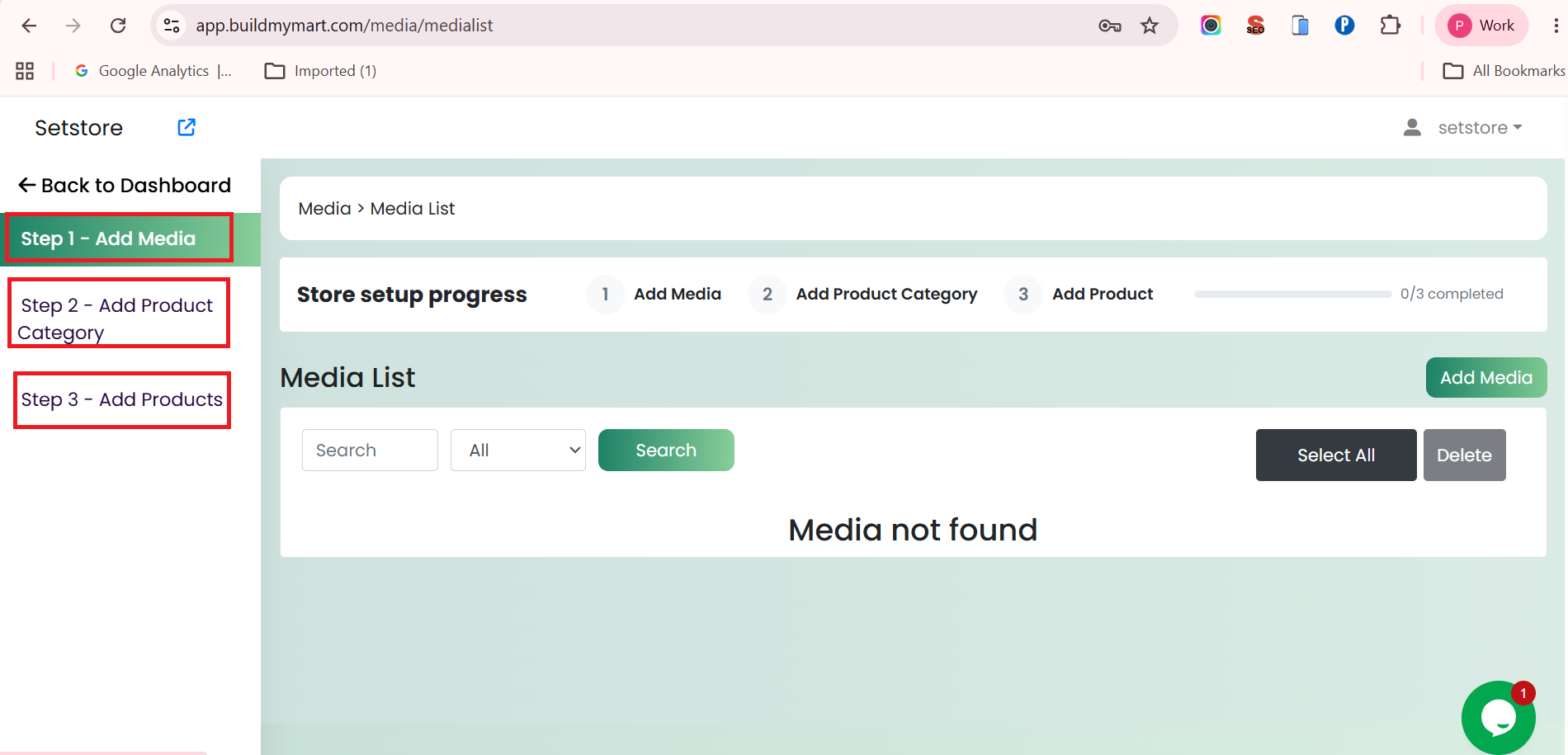This screenshot has height=755, width=1568.
Task: Open the Work profile button
Action: 1482,26
